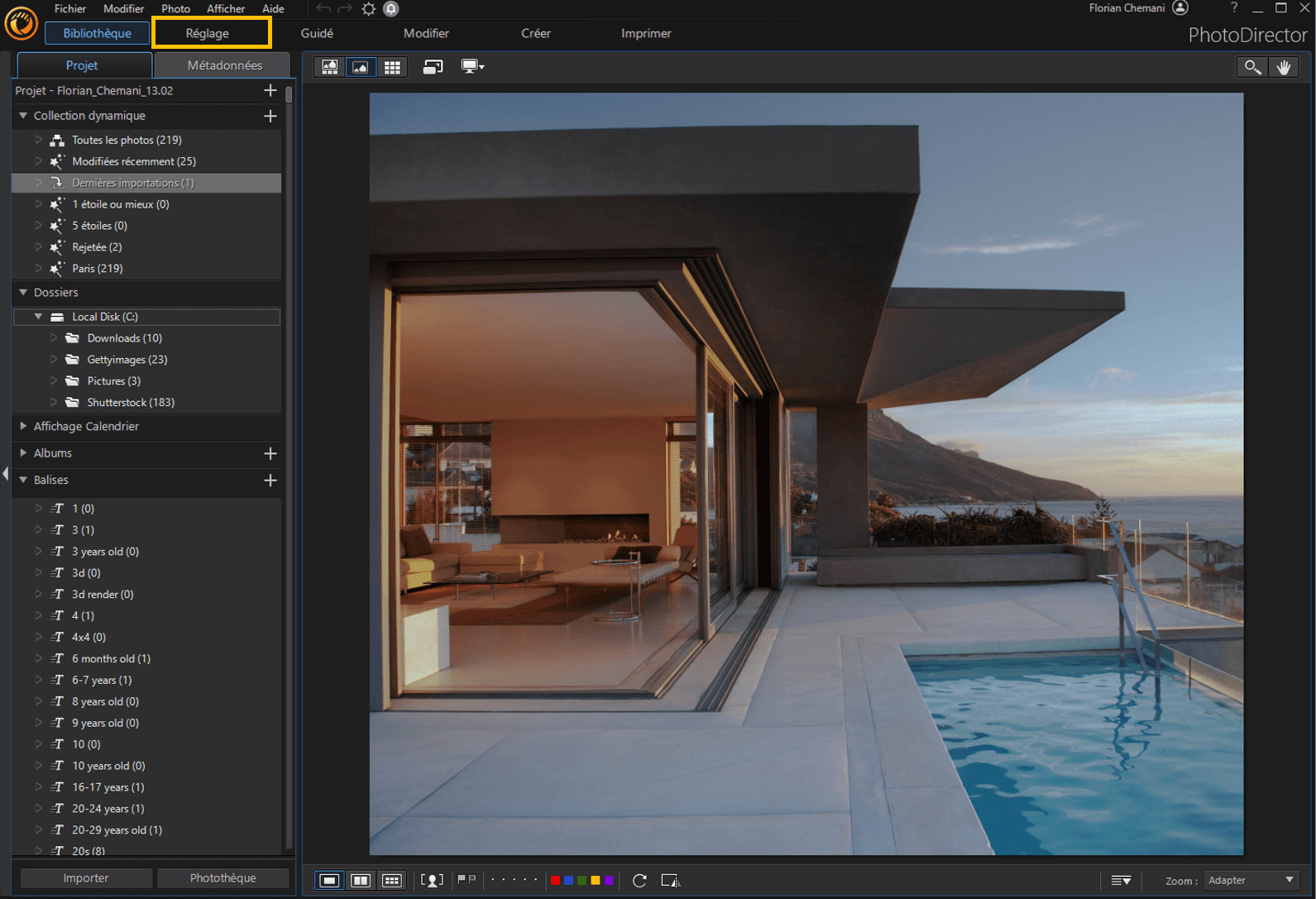The image size is (1316, 899).
Task: Open the secondary monitor display dropdown
Action: click(472, 67)
